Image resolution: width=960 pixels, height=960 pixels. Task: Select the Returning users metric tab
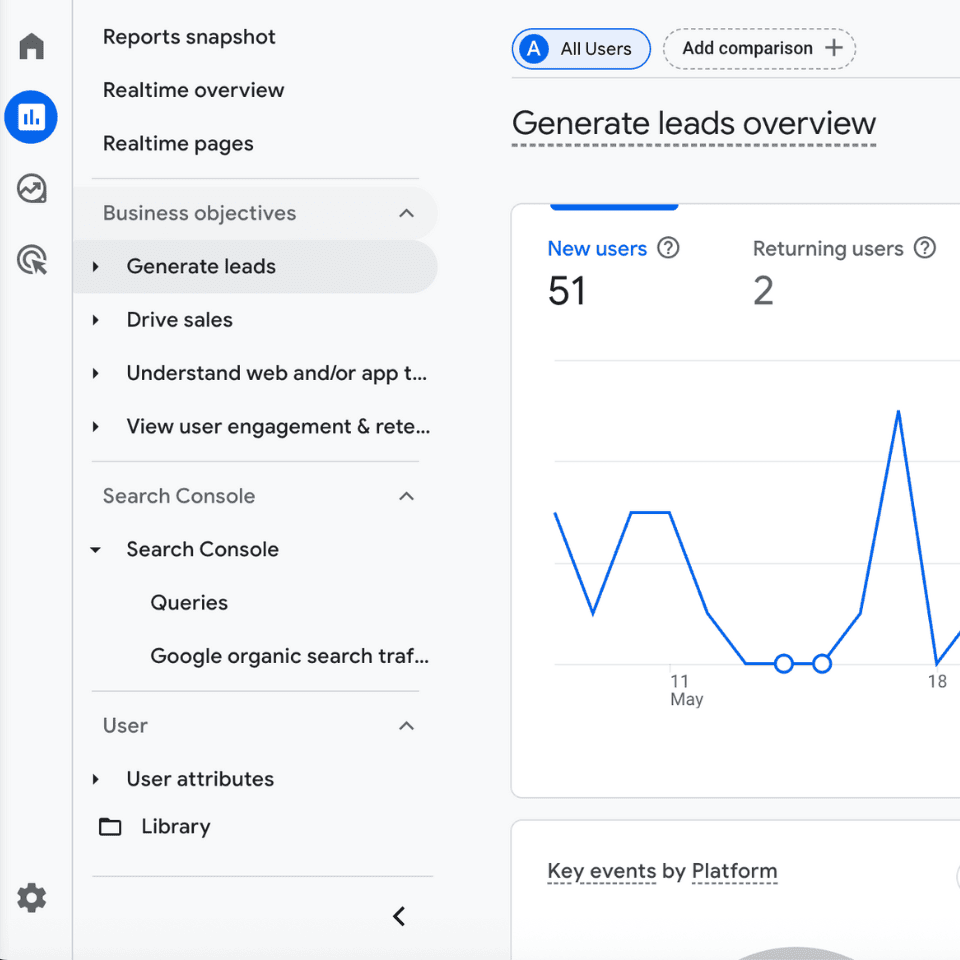coord(828,249)
